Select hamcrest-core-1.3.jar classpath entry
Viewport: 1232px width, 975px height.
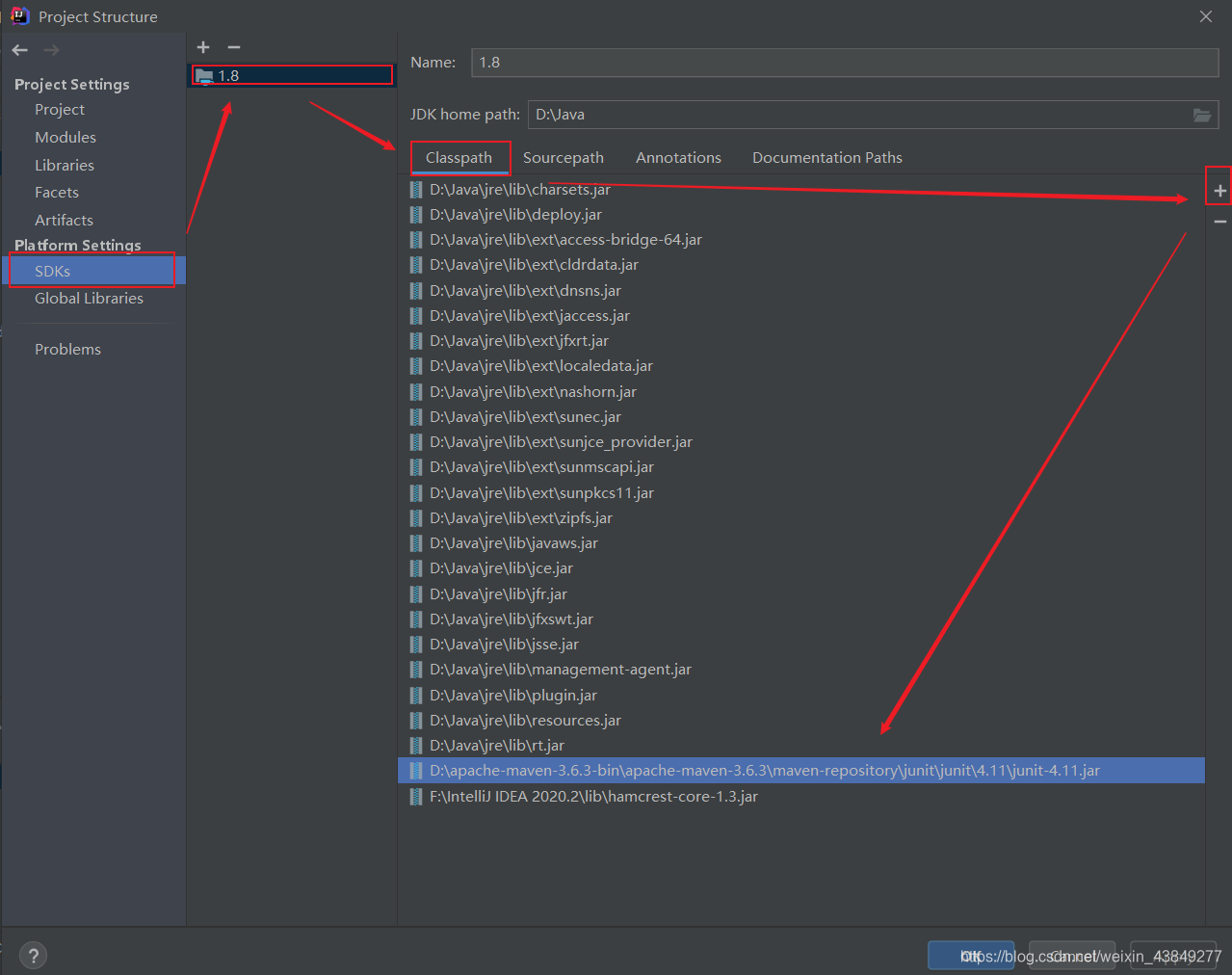click(x=801, y=797)
